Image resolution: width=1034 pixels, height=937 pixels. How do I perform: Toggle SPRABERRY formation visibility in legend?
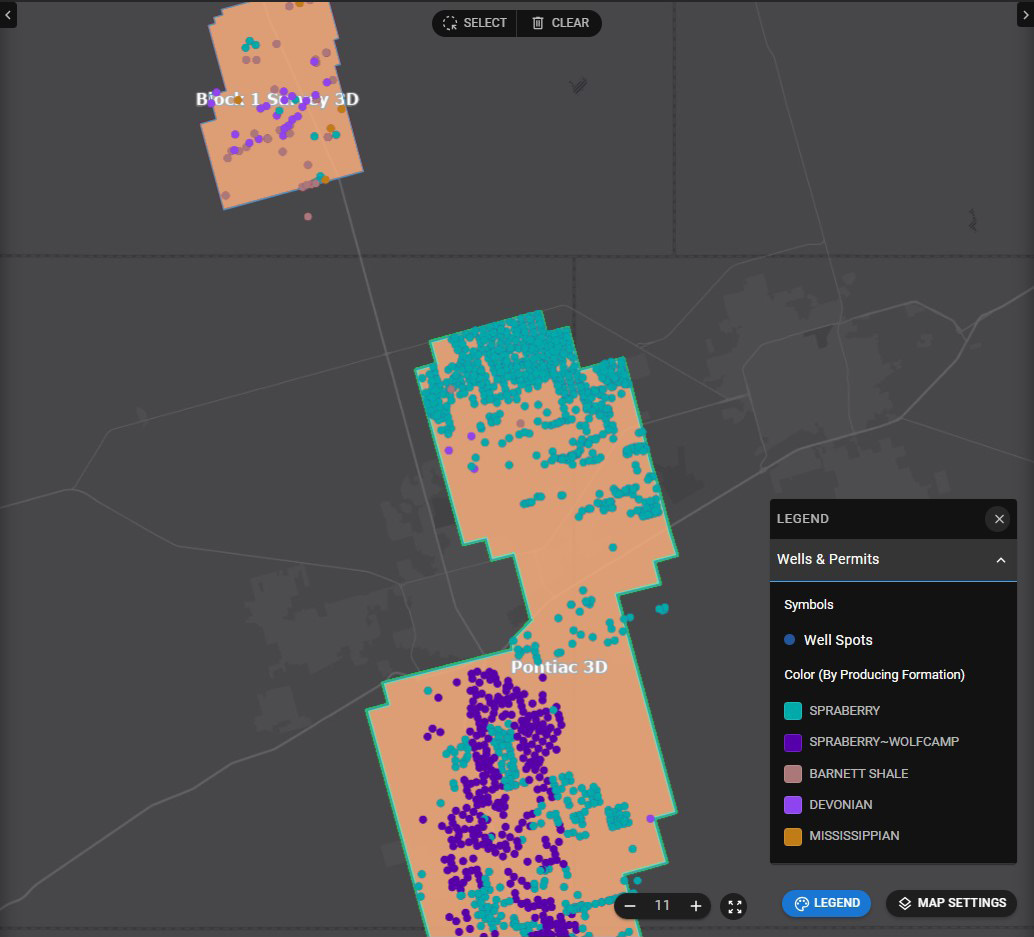792,710
